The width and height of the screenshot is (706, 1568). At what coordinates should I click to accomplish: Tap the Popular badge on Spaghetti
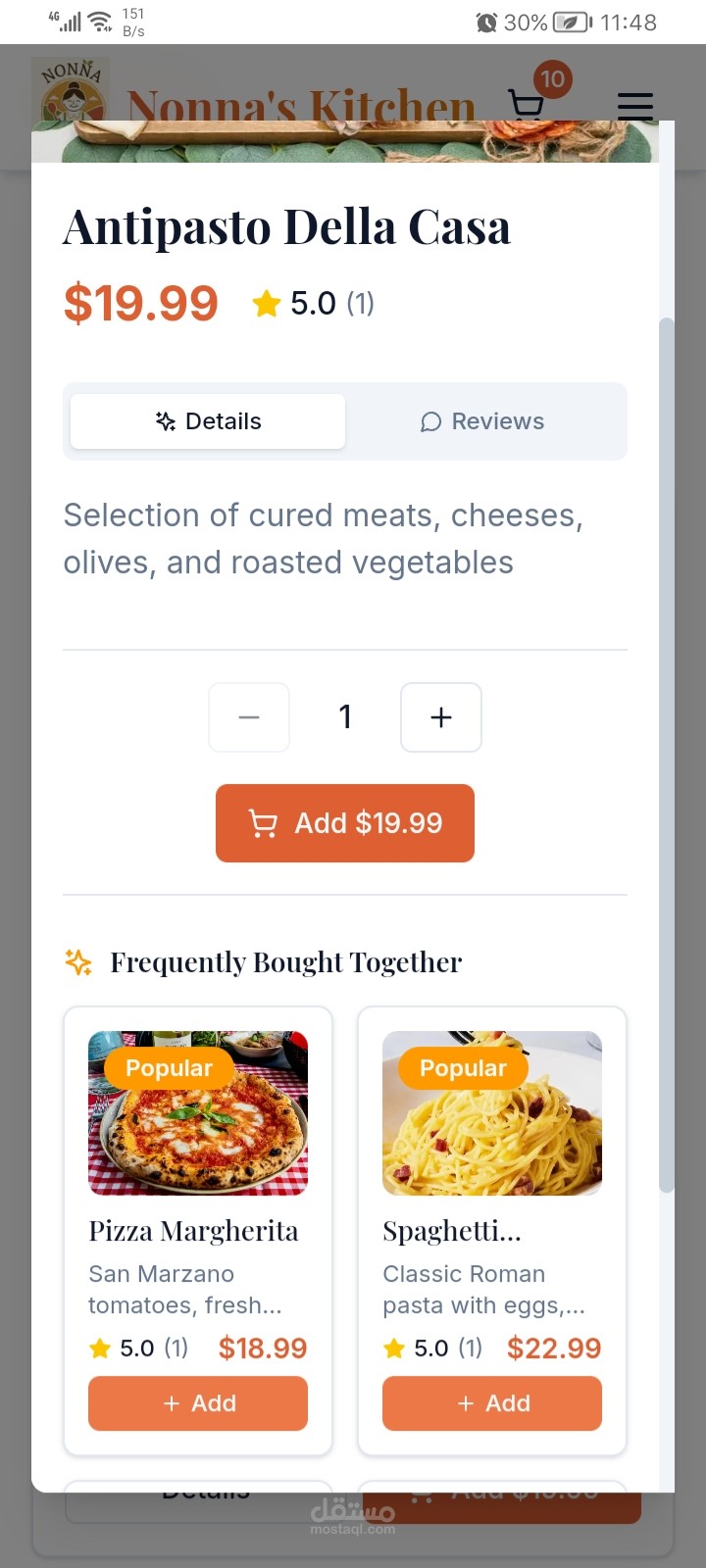[x=463, y=1068]
